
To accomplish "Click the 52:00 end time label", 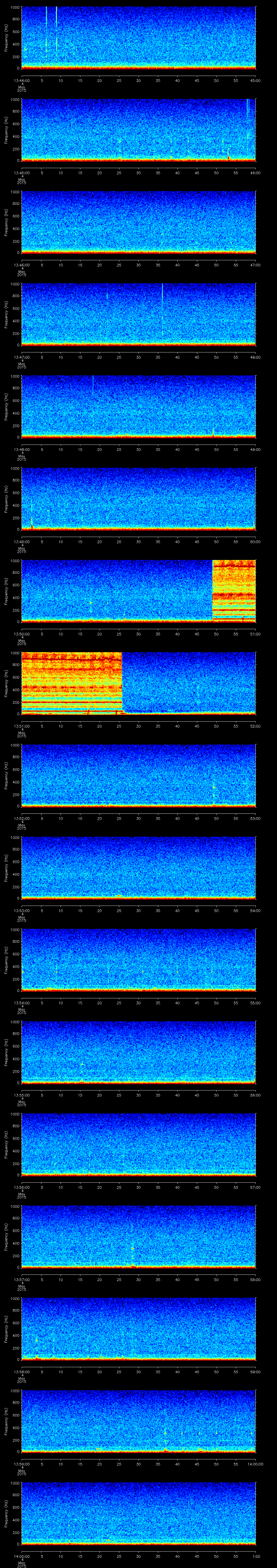I will coord(255,726).
